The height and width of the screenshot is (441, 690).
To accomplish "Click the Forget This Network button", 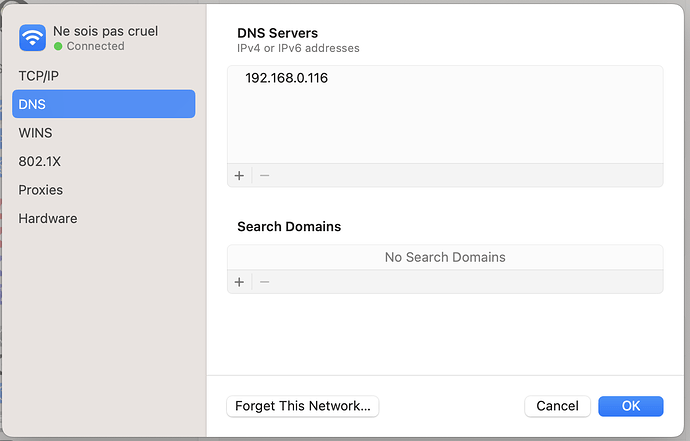I will click(x=302, y=406).
